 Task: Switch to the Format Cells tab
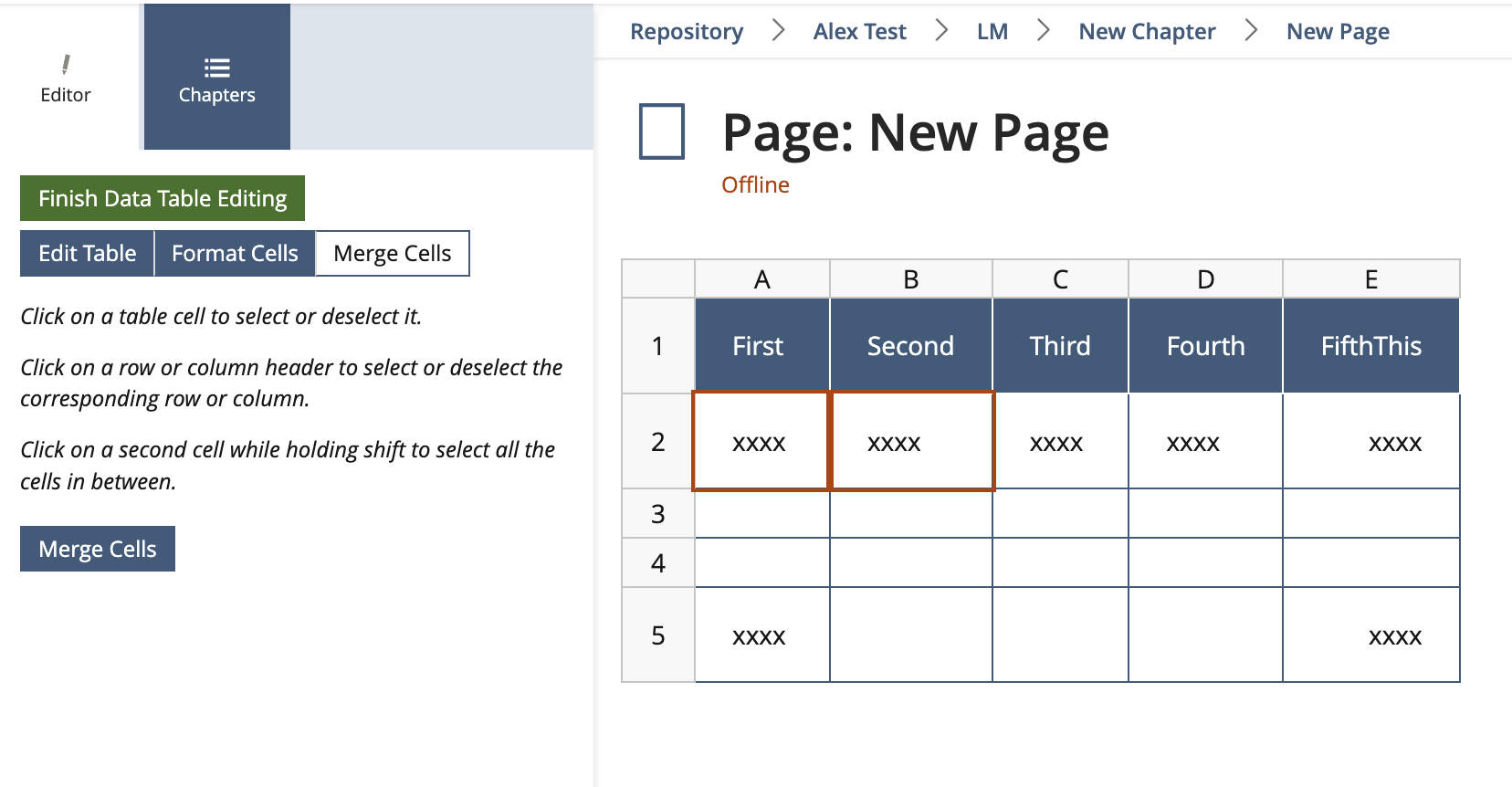pos(235,253)
